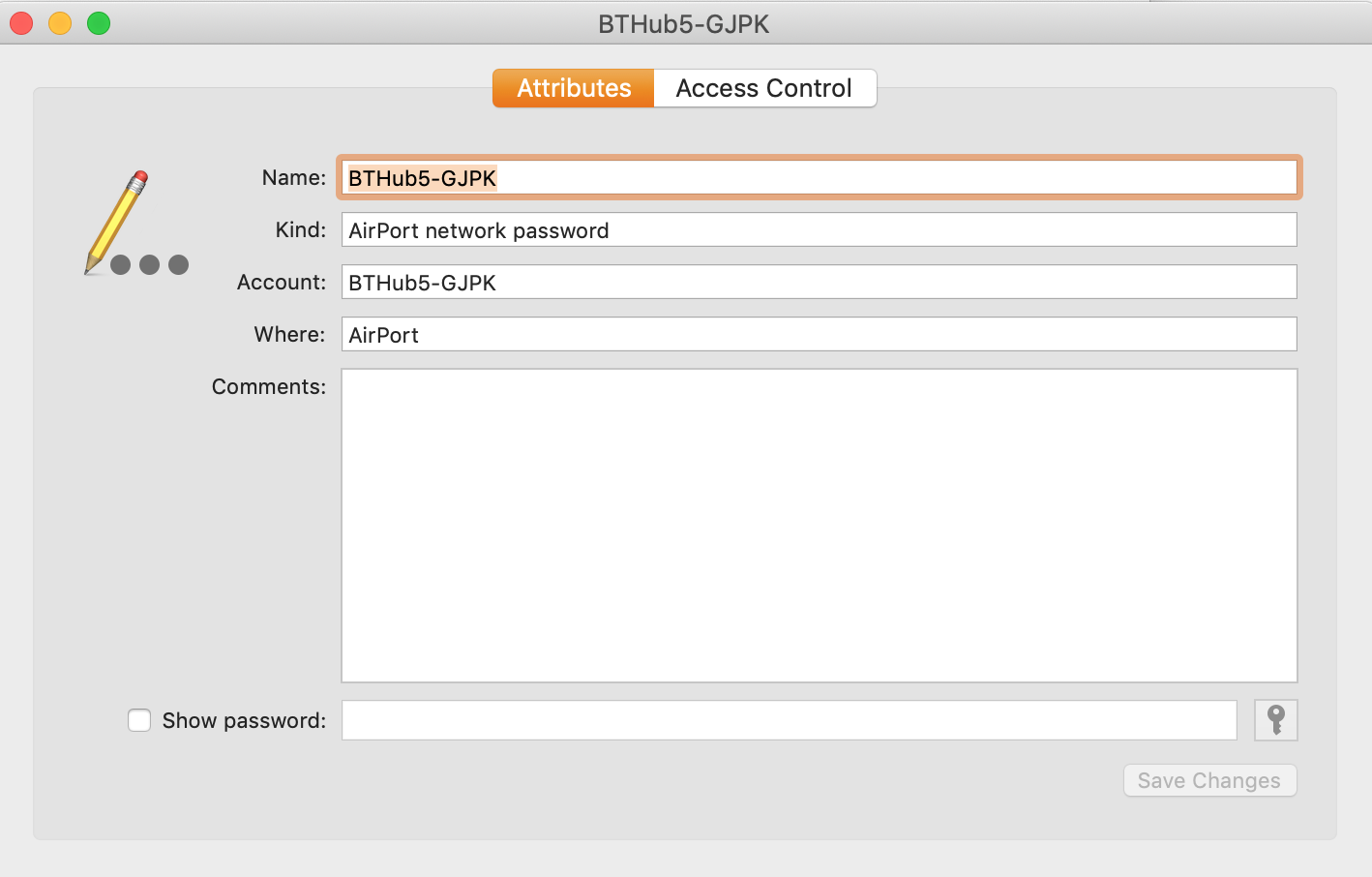The height and width of the screenshot is (877, 1372).
Task: Select the Attributes tab
Action: coord(574,88)
